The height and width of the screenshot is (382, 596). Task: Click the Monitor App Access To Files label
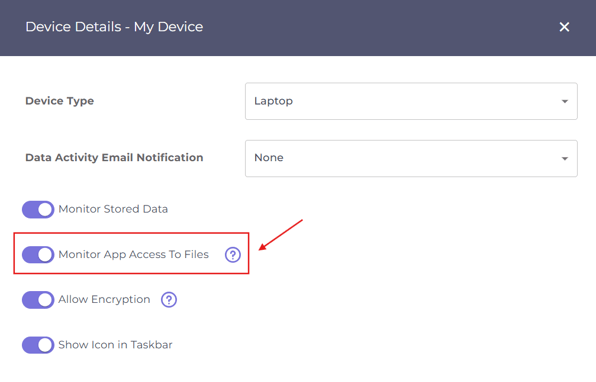(x=133, y=254)
